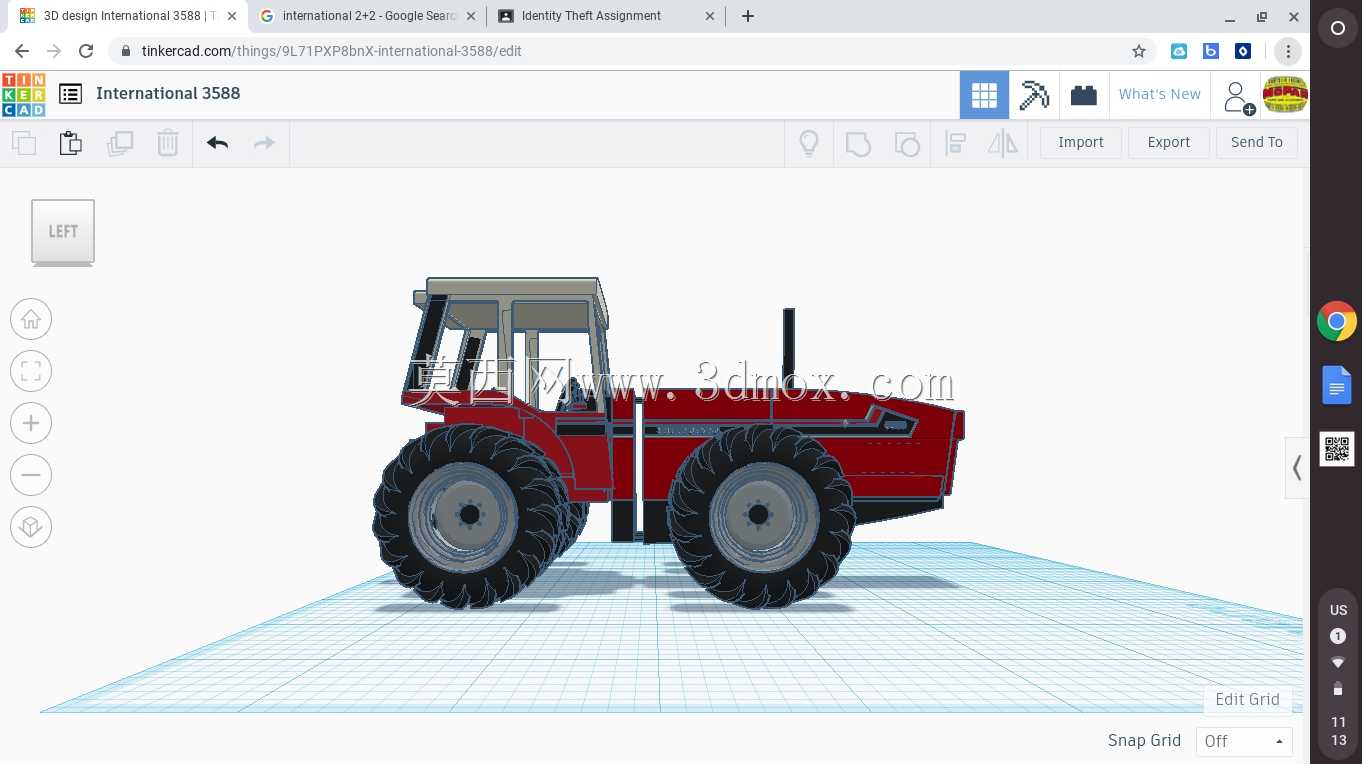Toggle the Show all lightbulb icon
This screenshot has height=764, width=1362.
pos(809,143)
